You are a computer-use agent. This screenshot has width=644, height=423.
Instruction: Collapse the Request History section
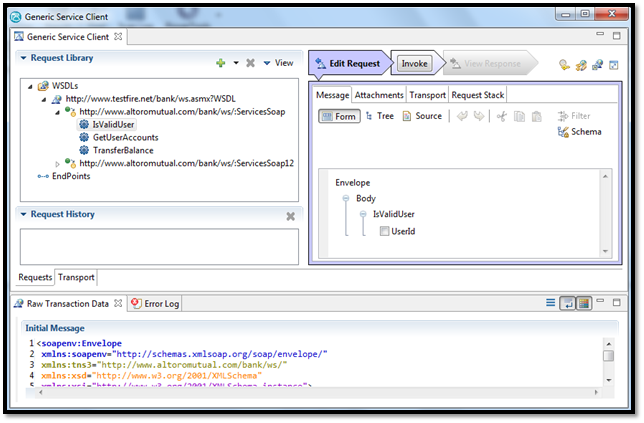(25, 214)
